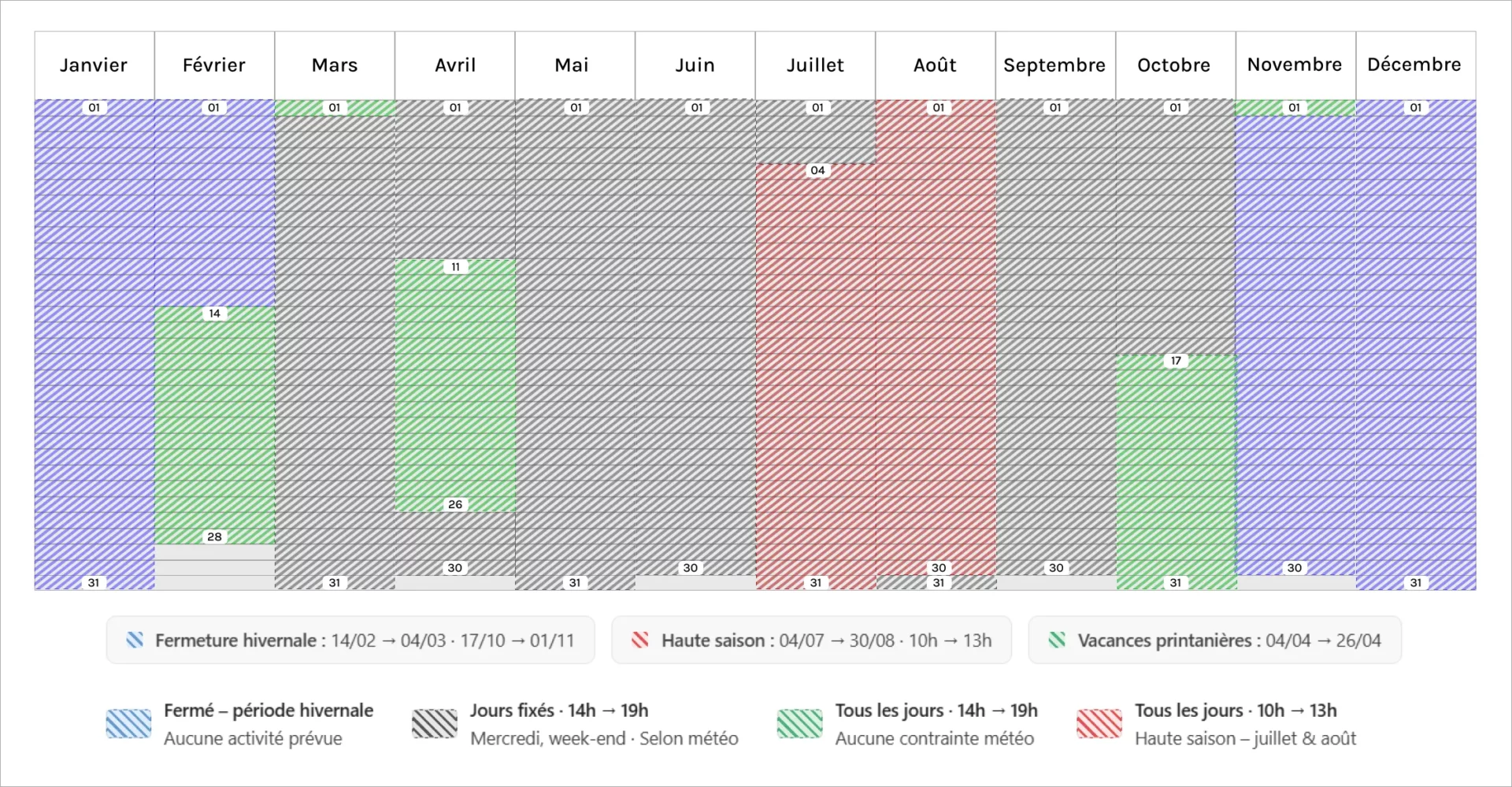Click the Haute saison period chip
The height and width of the screenshot is (787, 1512).
tap(811, 640)
